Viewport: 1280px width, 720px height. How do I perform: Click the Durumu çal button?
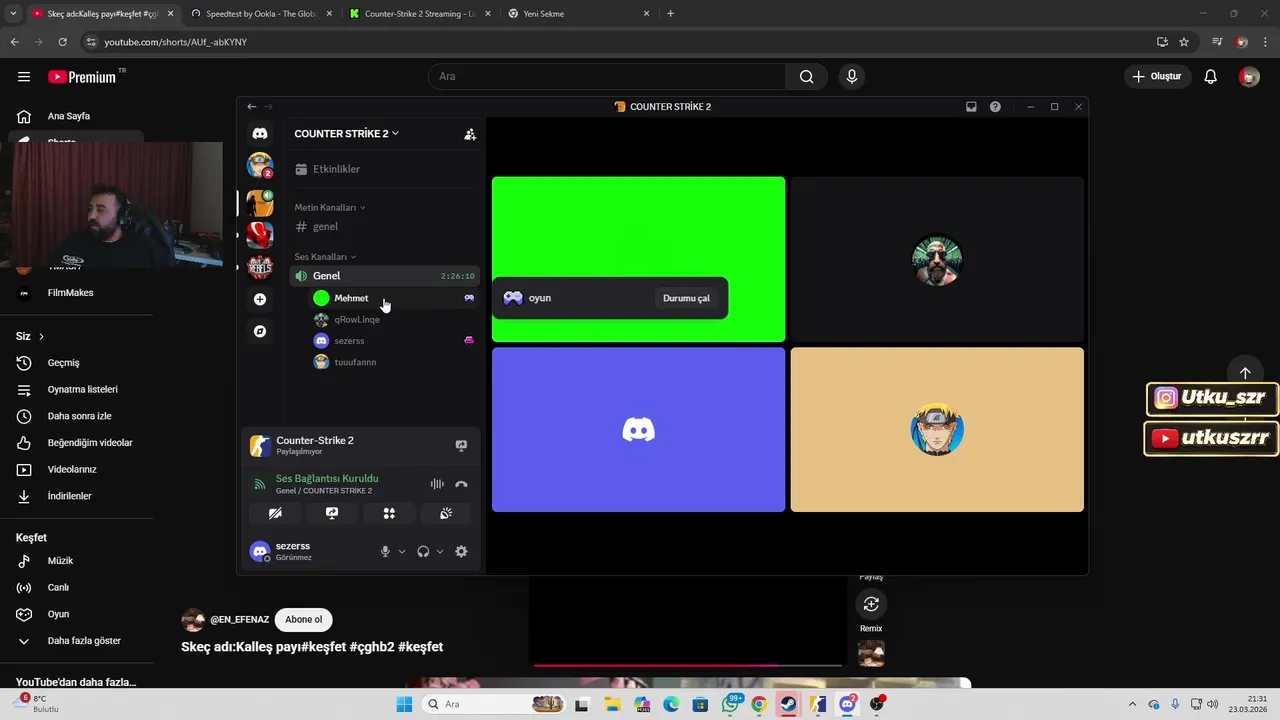pos(686,298)
